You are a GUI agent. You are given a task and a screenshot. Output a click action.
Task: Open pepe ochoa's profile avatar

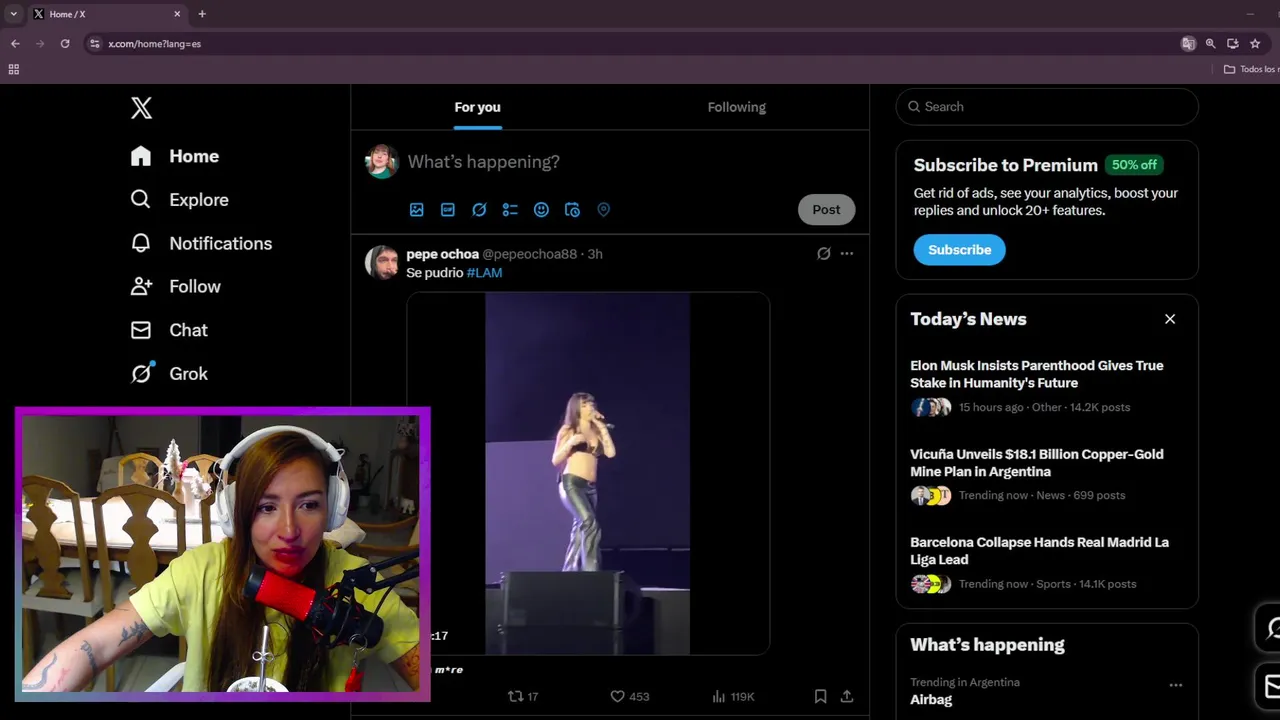click(381, 262)
